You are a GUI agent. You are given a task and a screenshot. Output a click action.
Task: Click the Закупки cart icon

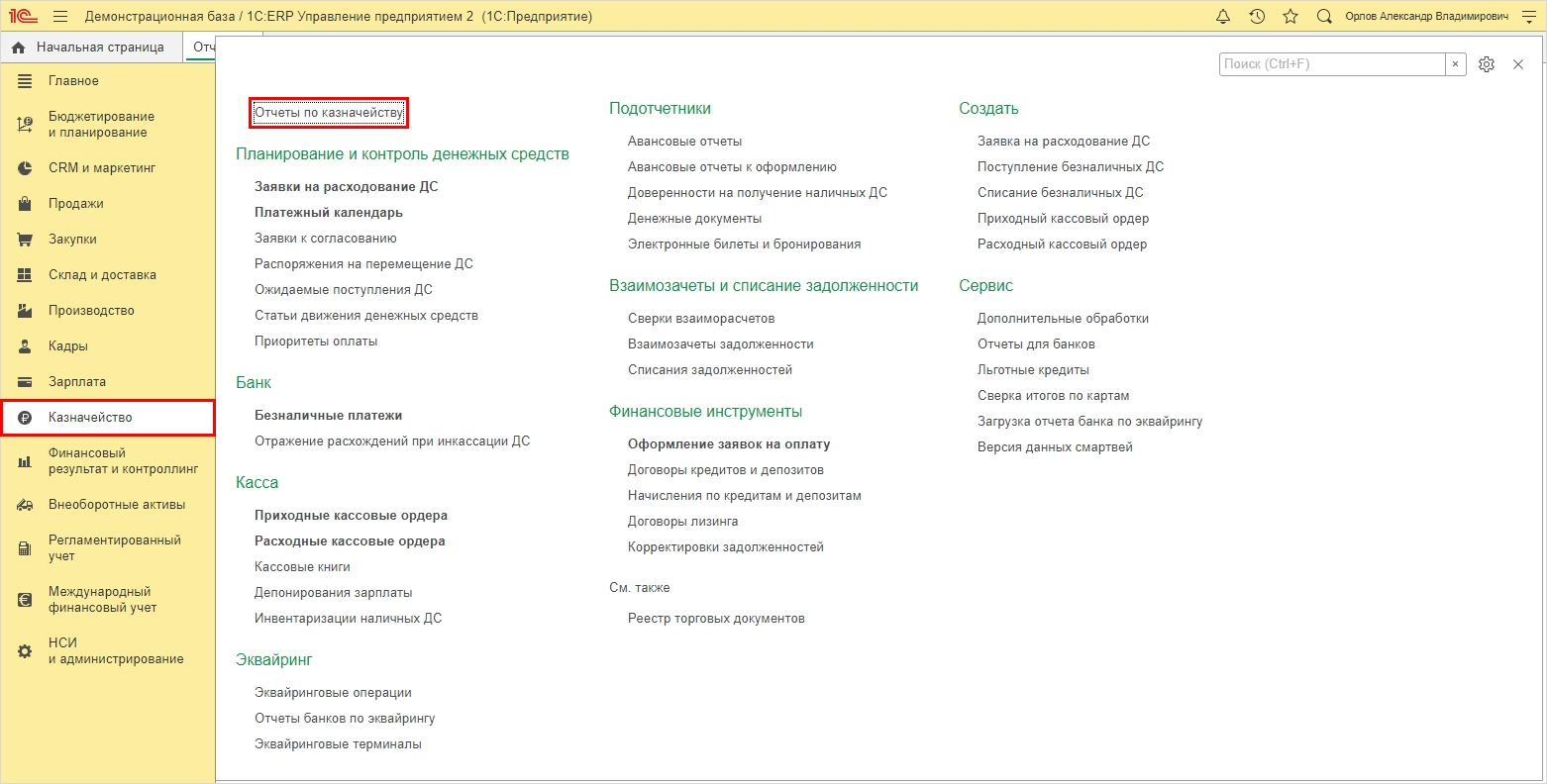tap(26, 240)
